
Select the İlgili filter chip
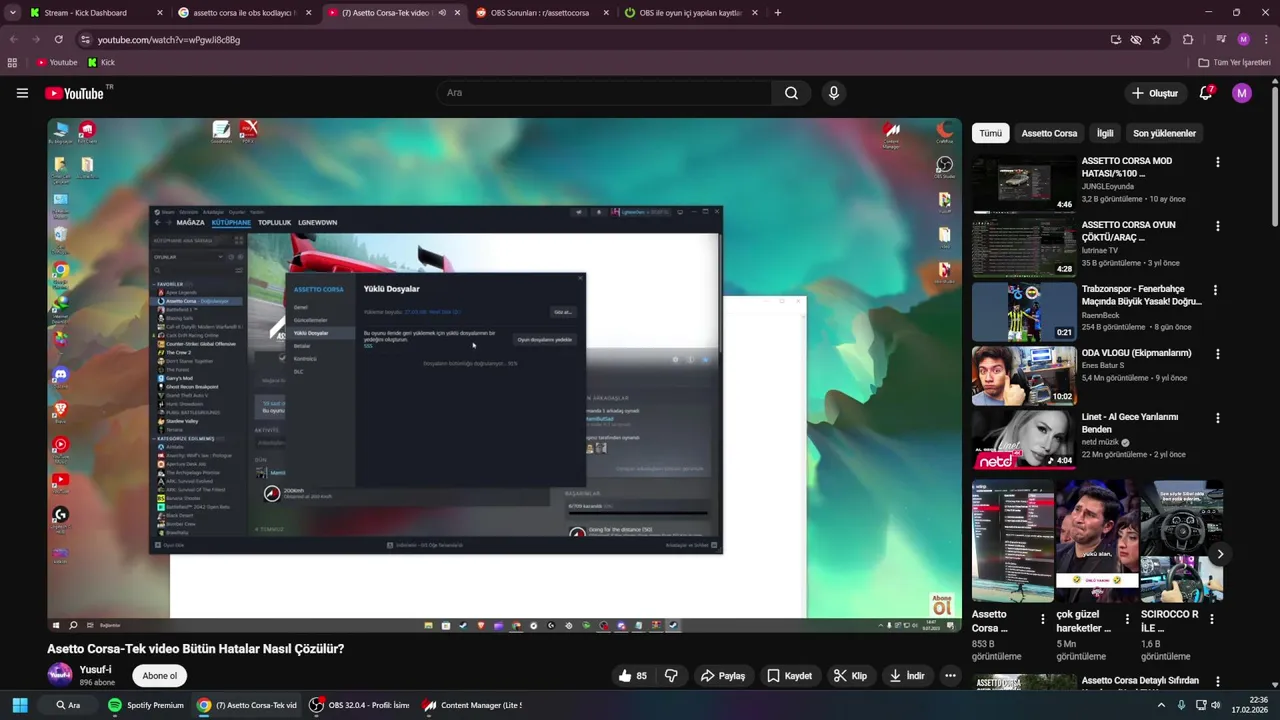(1105, 133)
